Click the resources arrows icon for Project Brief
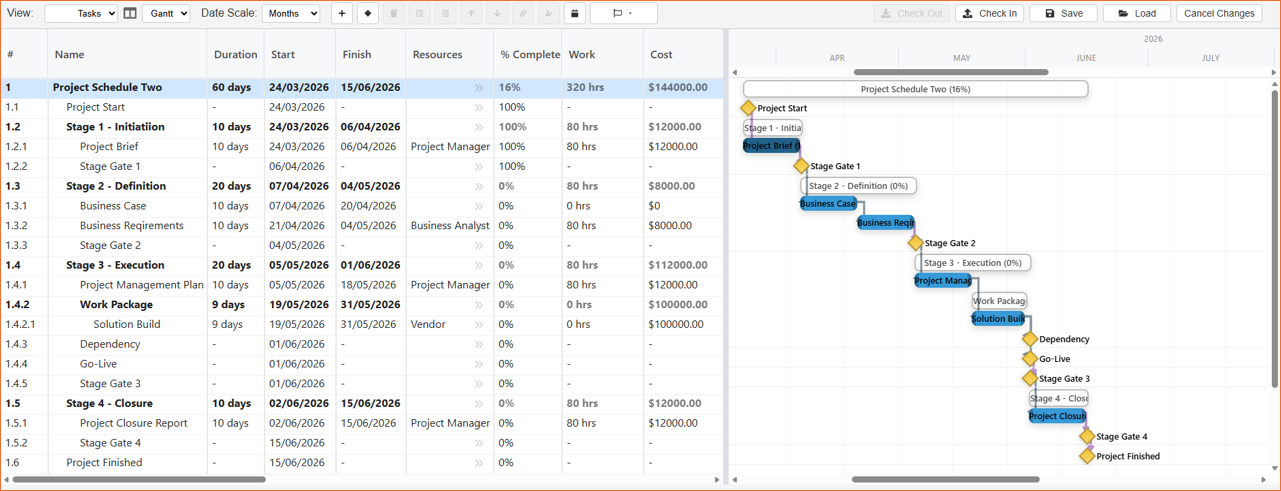This screenshot has width=1281, height=491. (479, 147)
